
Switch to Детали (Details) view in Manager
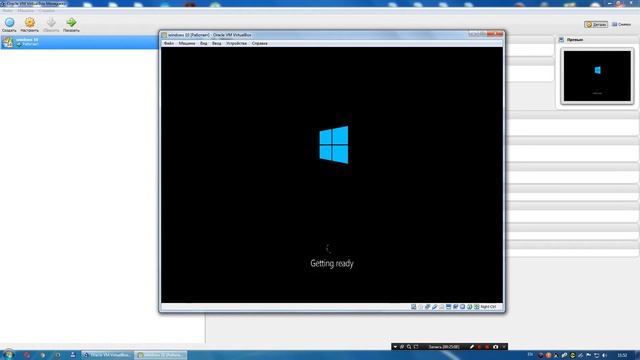[x=596, y=24]
